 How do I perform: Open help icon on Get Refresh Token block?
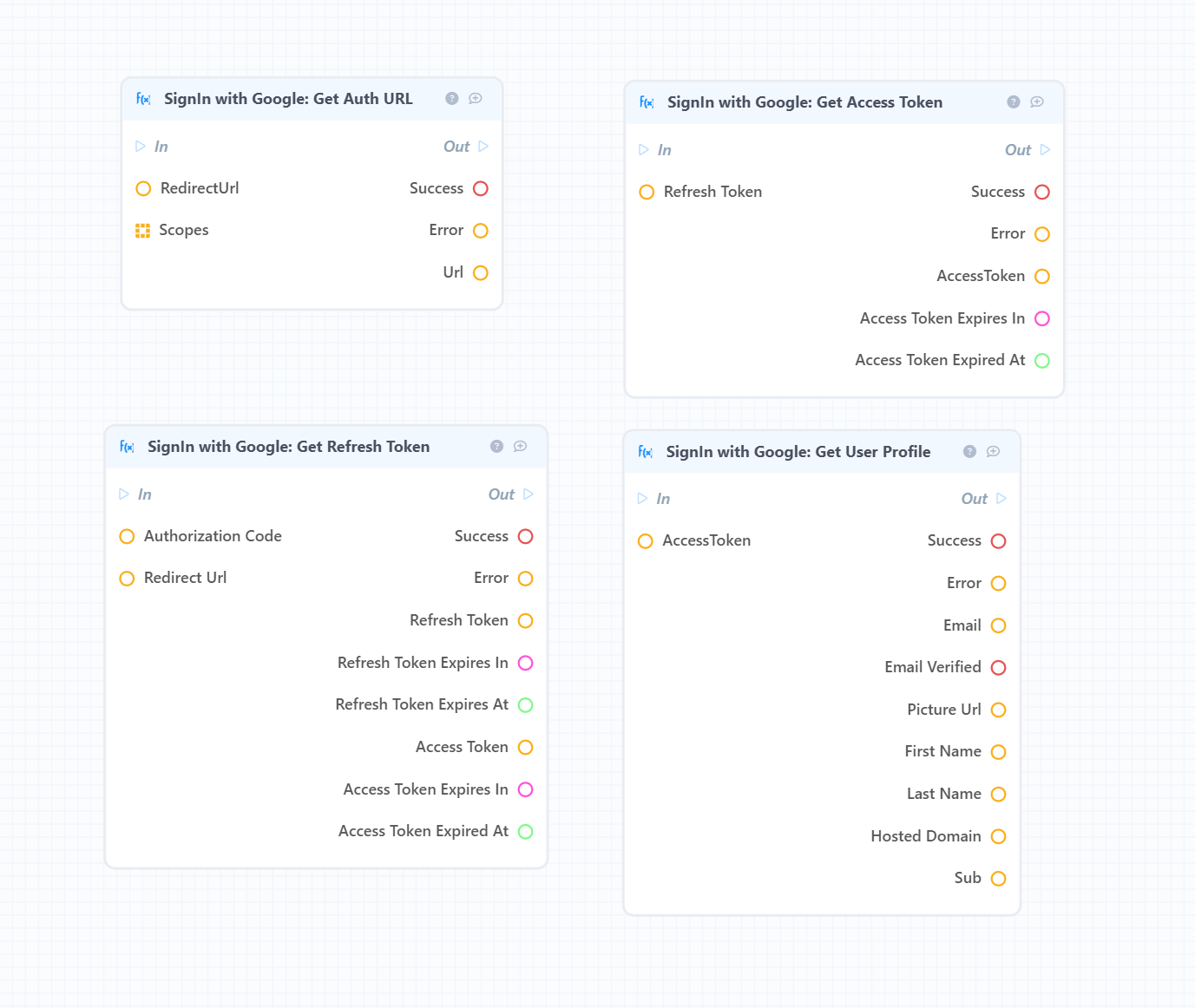497,446
